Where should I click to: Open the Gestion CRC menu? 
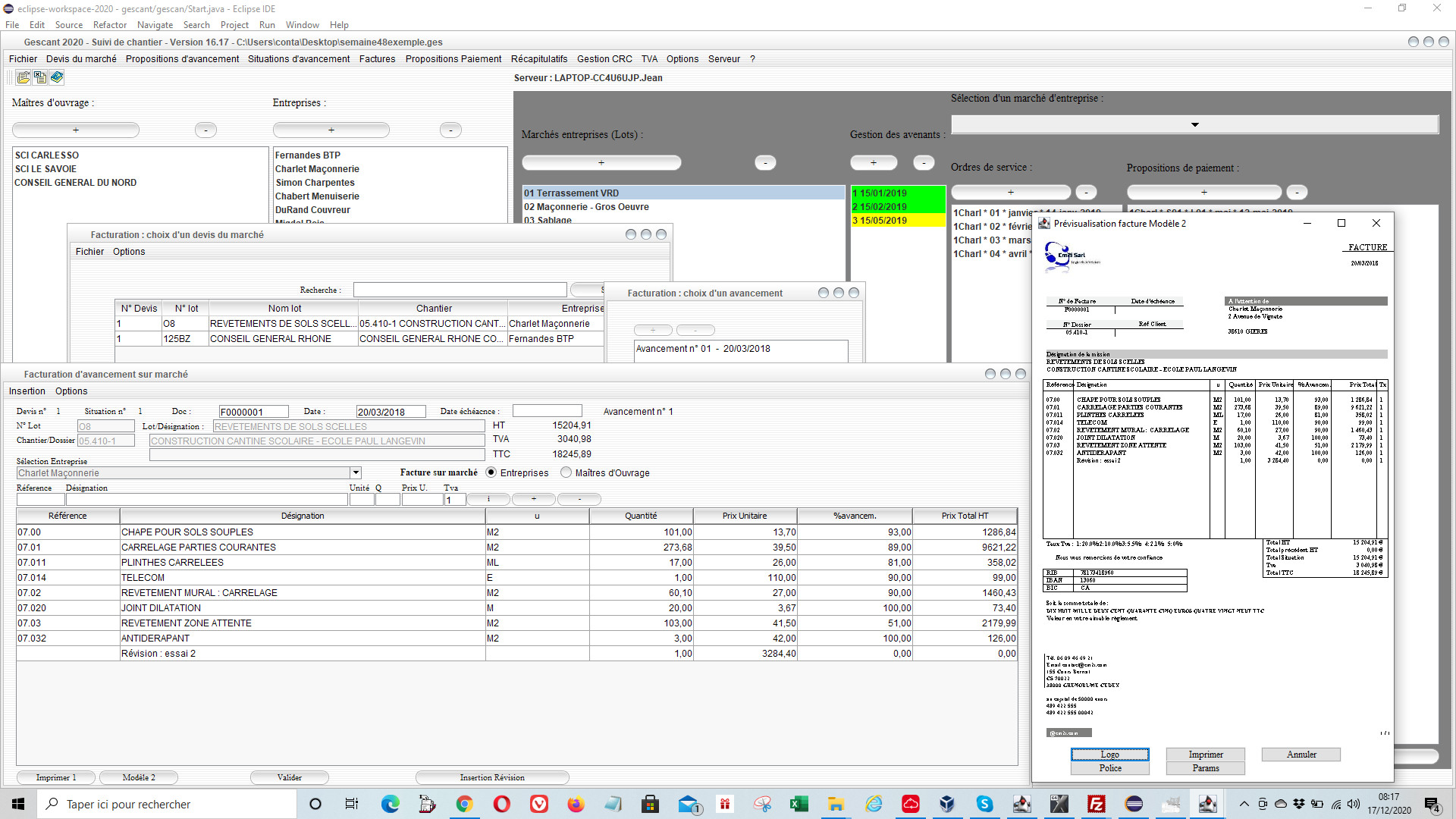tap(604, 58)
